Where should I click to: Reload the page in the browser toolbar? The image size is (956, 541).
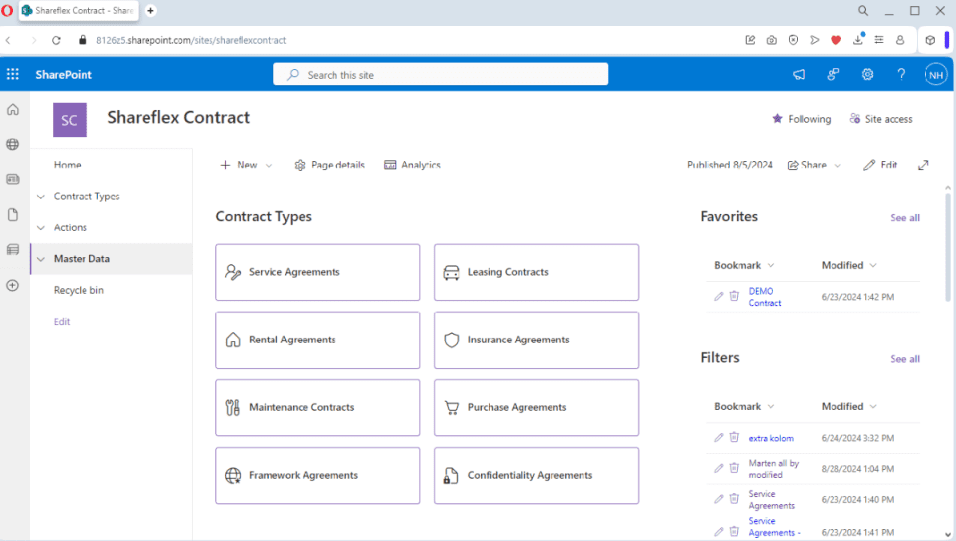coord(56,40)
